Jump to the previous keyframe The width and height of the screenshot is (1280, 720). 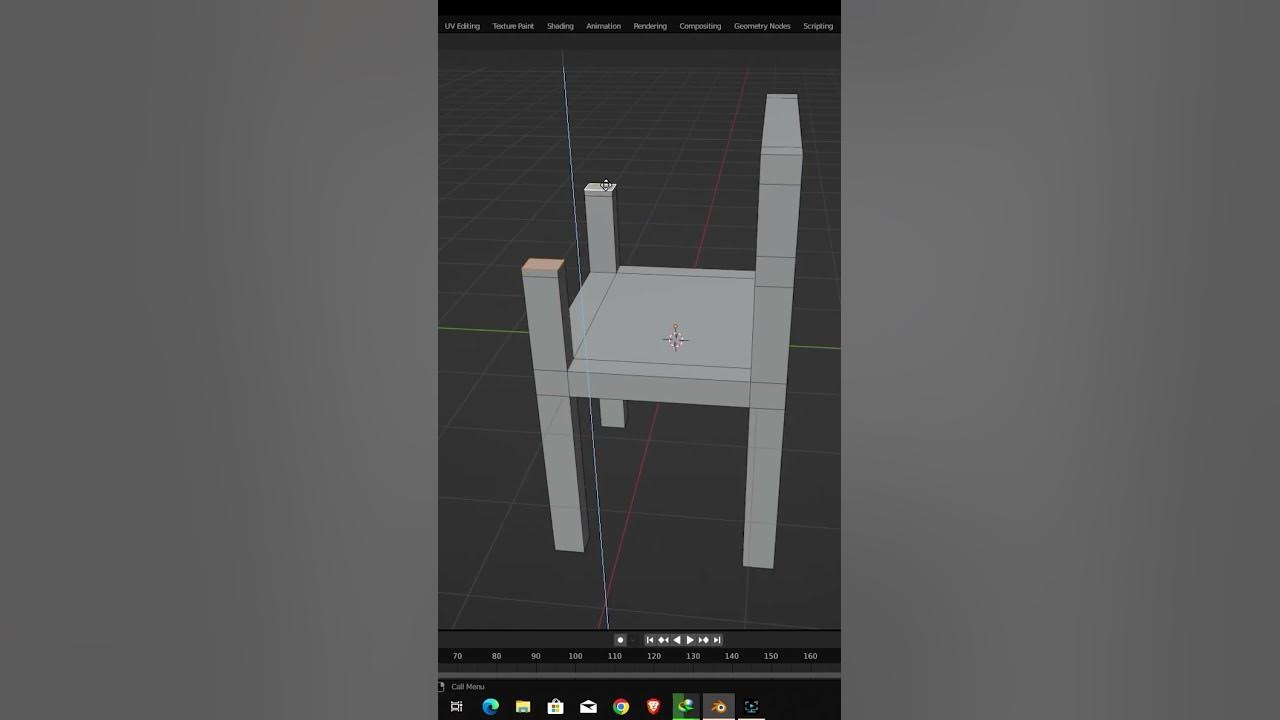click(x=663, y=640)
